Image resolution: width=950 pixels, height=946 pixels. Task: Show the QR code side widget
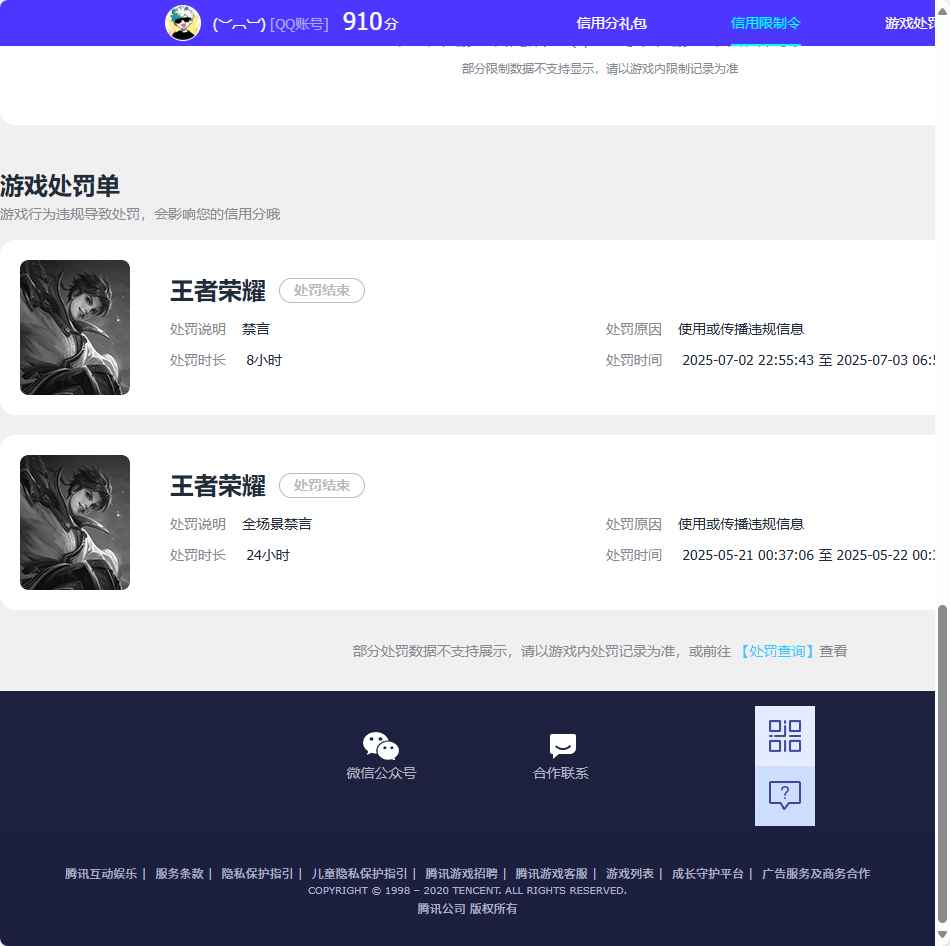785,736
